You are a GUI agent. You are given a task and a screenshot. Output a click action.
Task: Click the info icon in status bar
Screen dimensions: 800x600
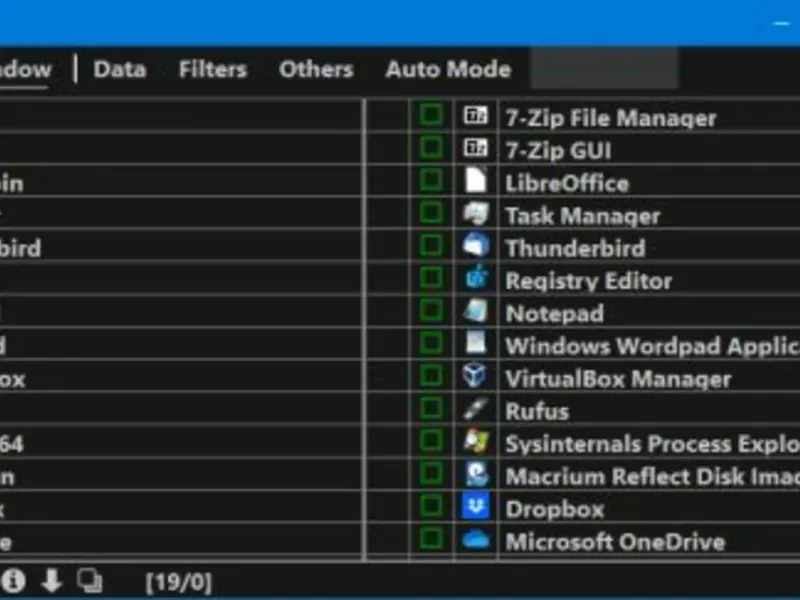(13, 580)
